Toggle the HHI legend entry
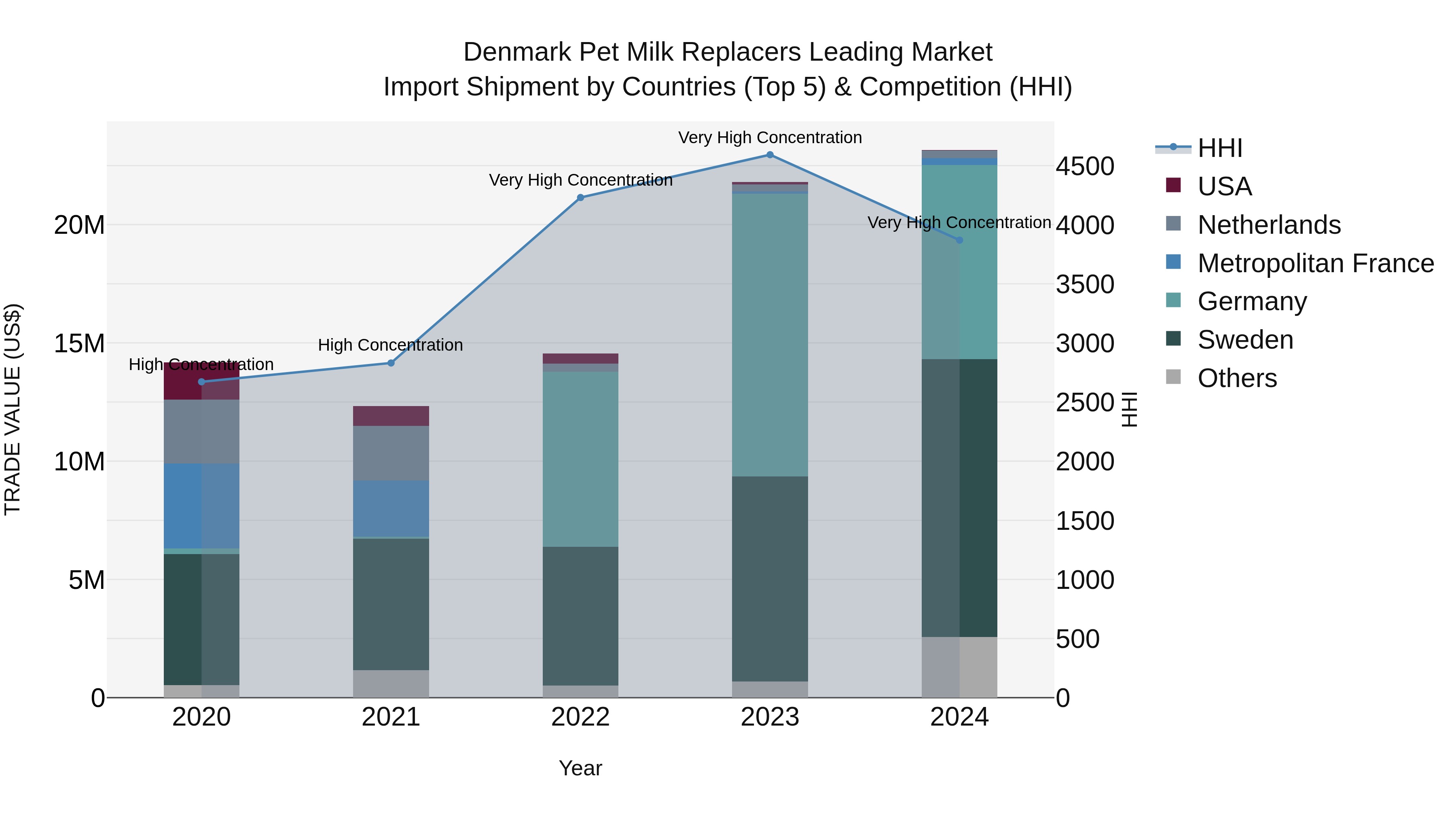 pos(1198,148)
